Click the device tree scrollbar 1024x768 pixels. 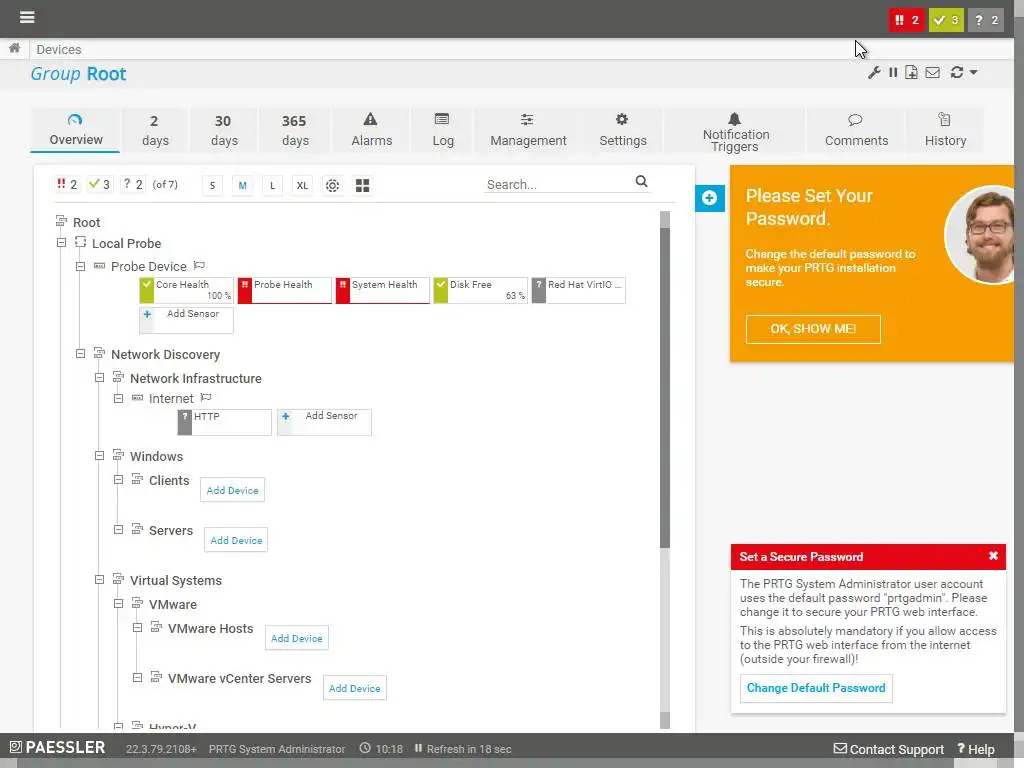(665, 388)
